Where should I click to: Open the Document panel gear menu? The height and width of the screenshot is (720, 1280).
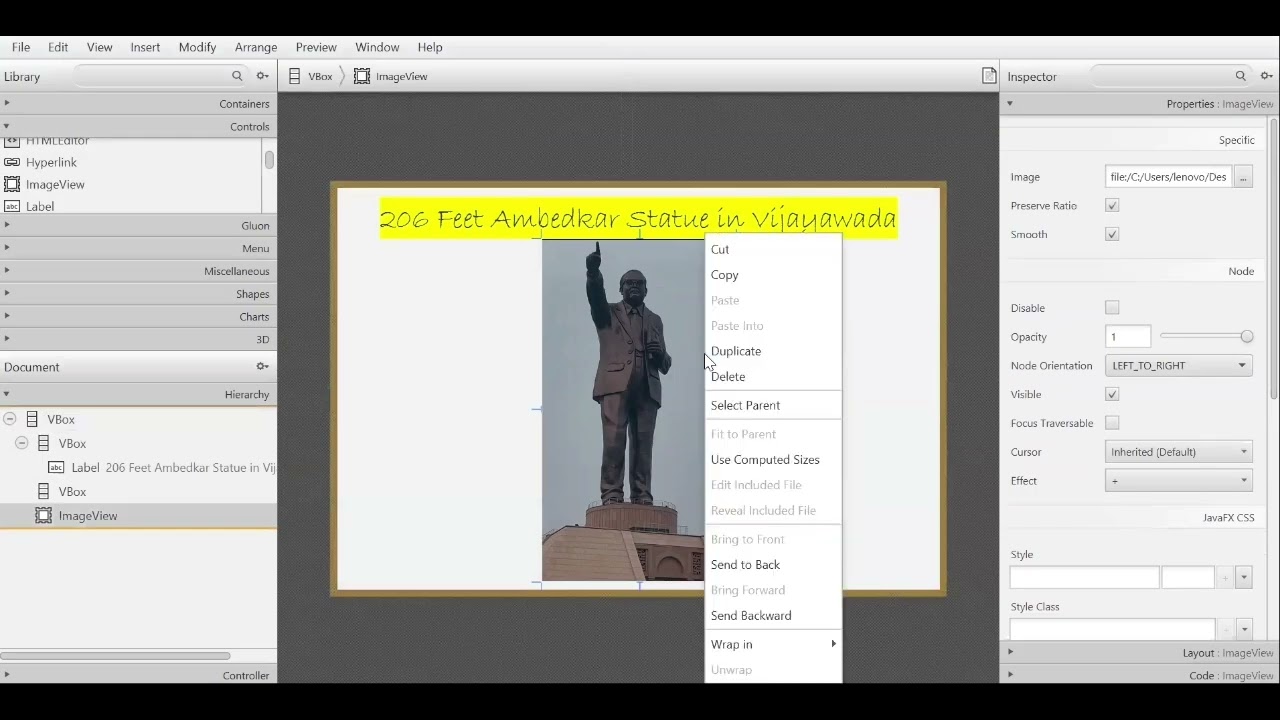[x=262, y=367]
